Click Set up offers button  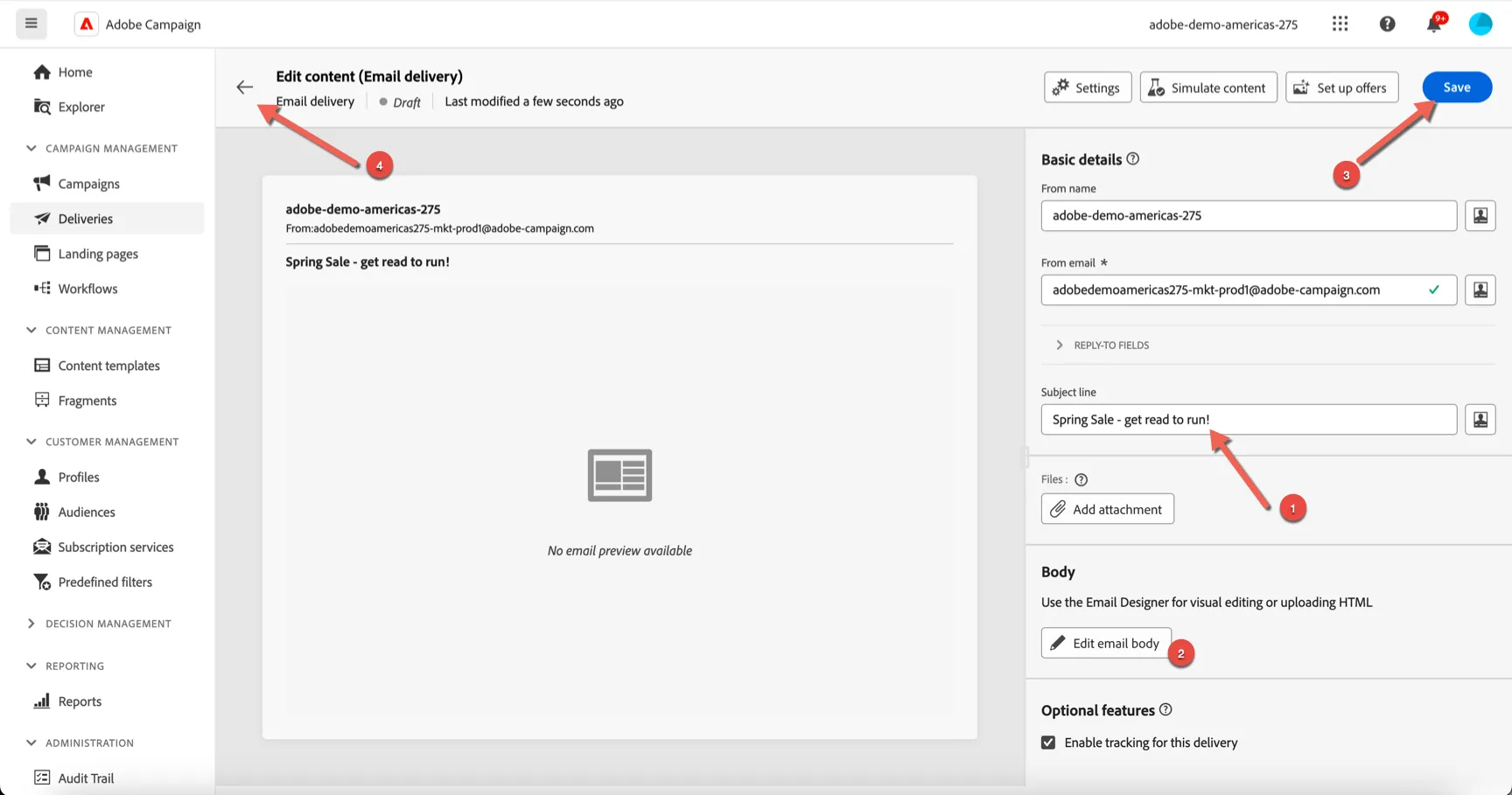1342,87
